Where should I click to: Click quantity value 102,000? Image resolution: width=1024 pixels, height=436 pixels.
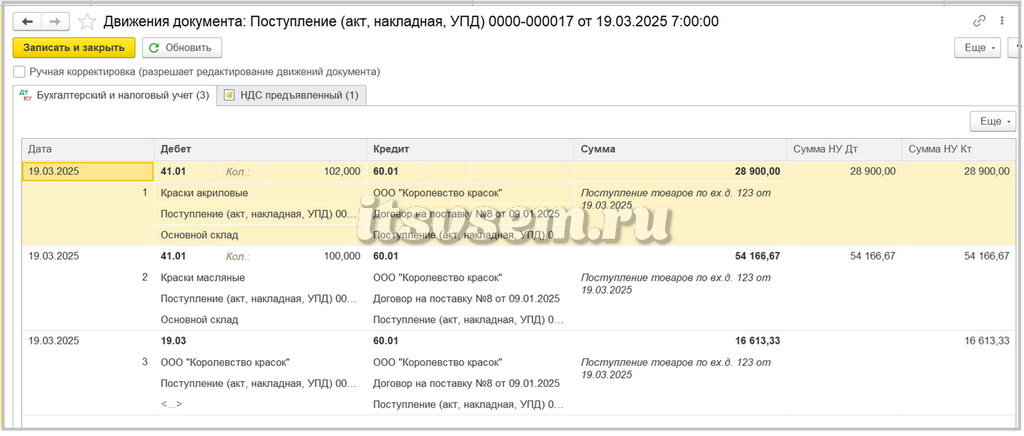342,172
